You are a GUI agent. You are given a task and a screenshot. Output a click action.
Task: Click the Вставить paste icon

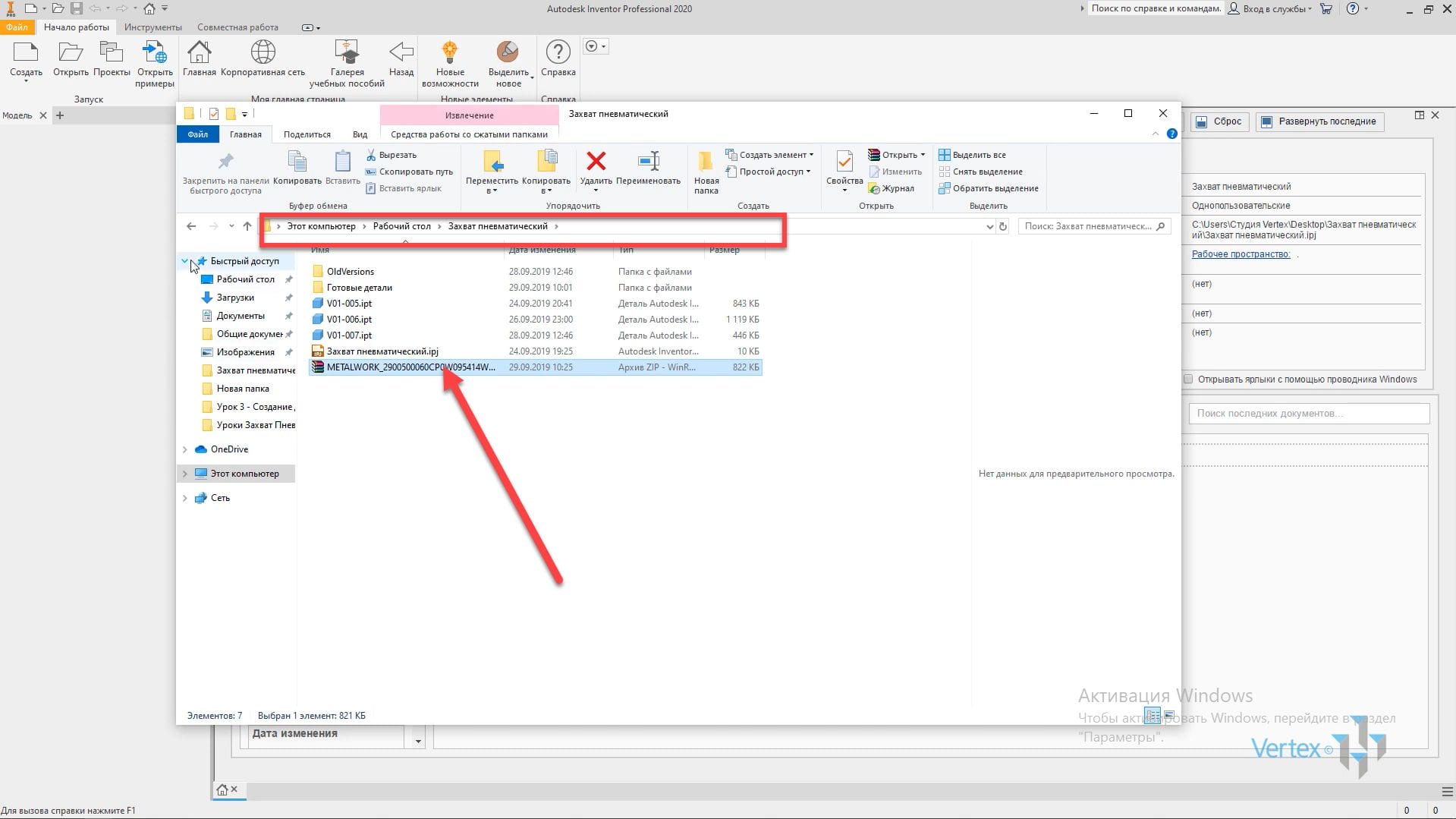pos(343,168)
